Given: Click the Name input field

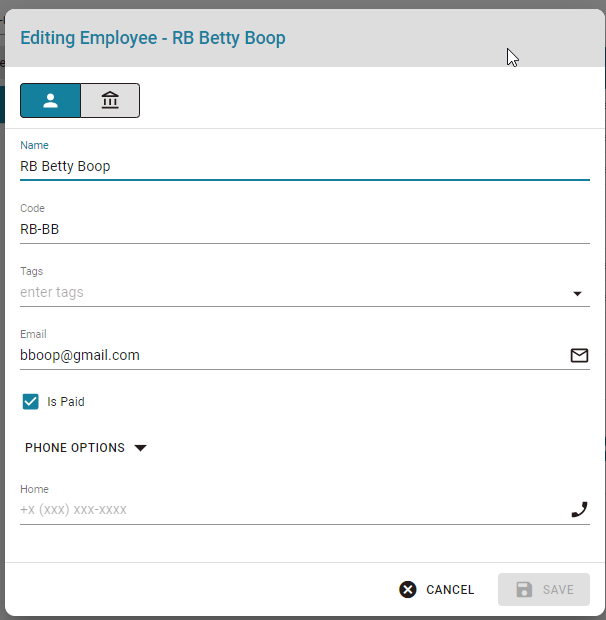Looking at the screenshot, I should click(x=305, y=166).
